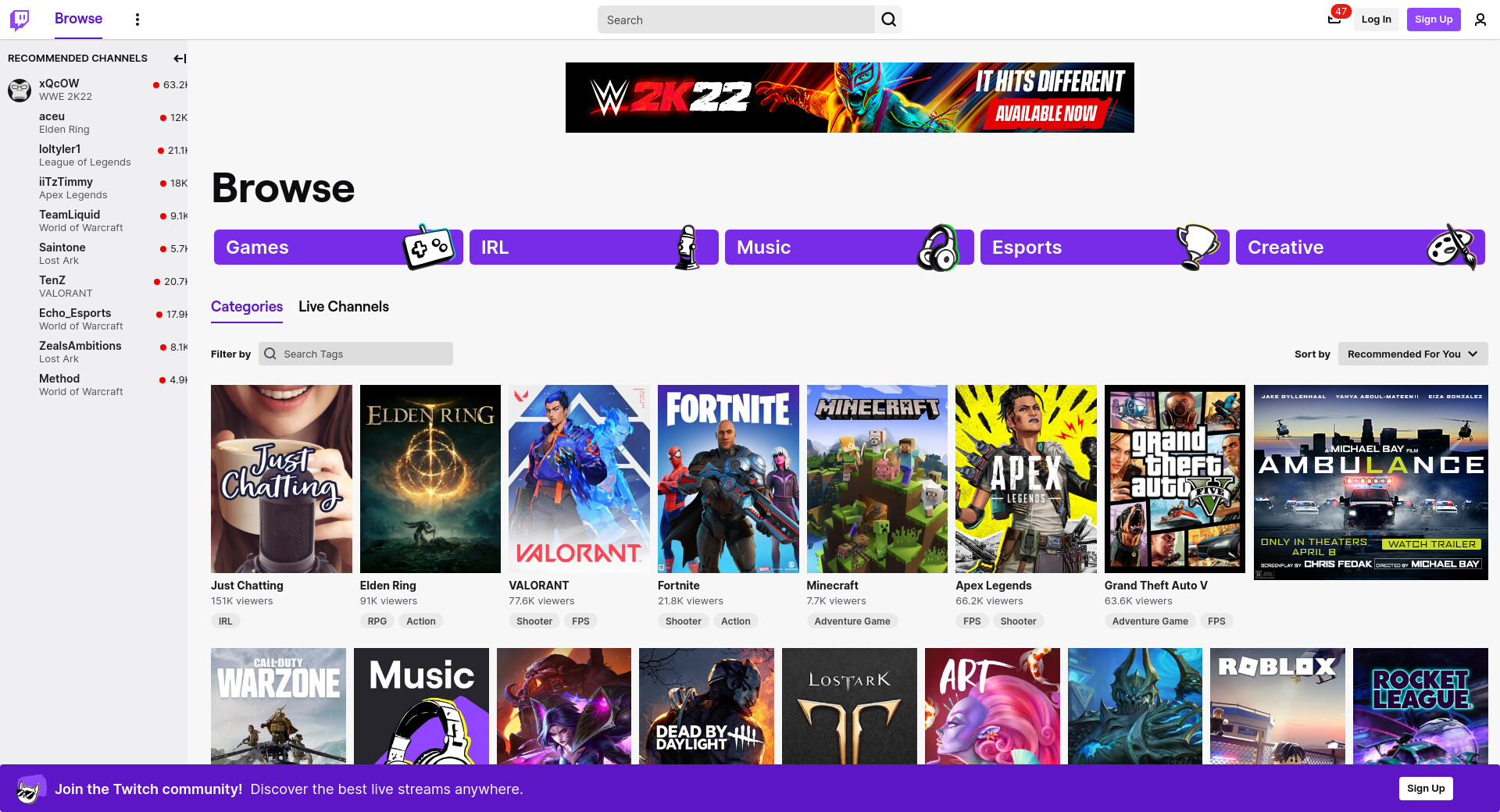Open the Roblox thumbnail

tap(1277, 706)
